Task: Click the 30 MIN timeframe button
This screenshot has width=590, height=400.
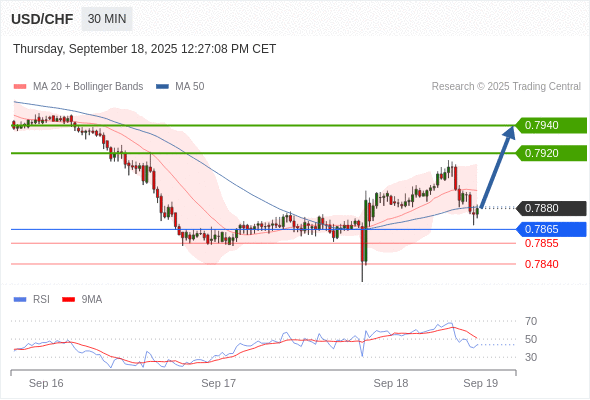Action: tap(107, 19)
